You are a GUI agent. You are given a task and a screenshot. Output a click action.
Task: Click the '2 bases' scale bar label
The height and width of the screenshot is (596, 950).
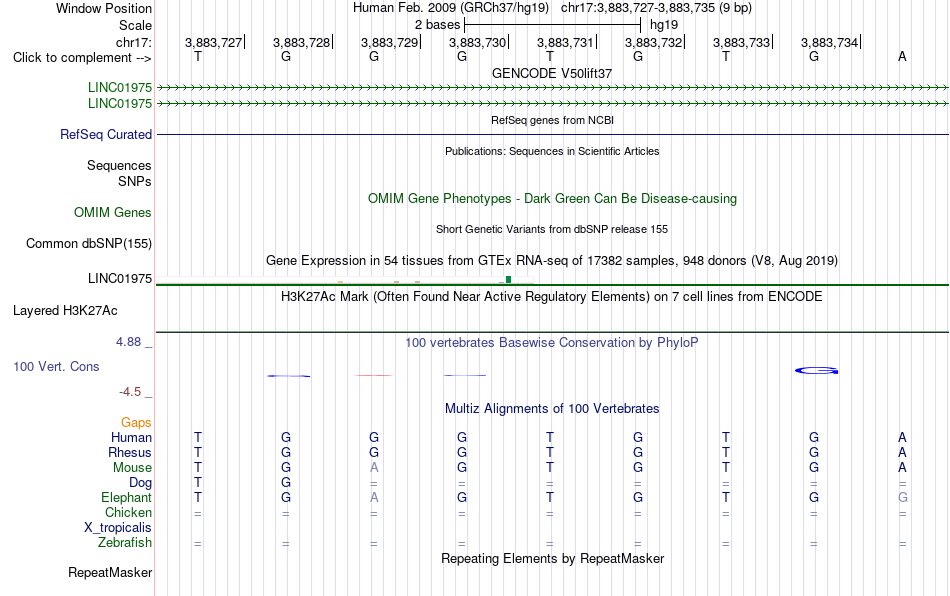(437, 25)
